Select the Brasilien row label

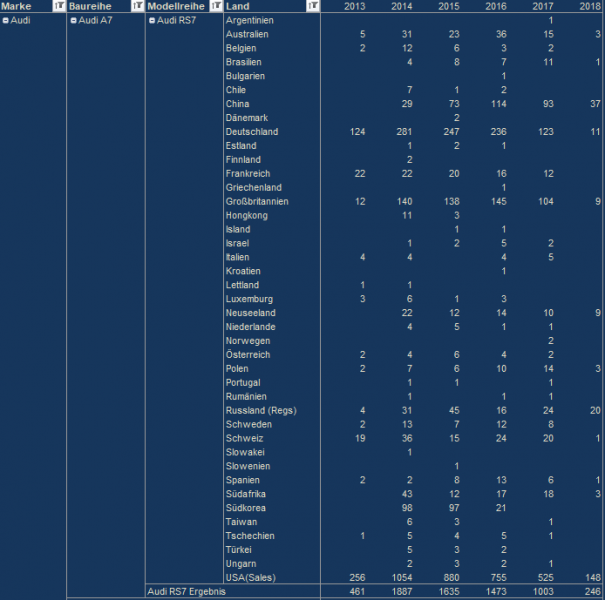(243, 62)
